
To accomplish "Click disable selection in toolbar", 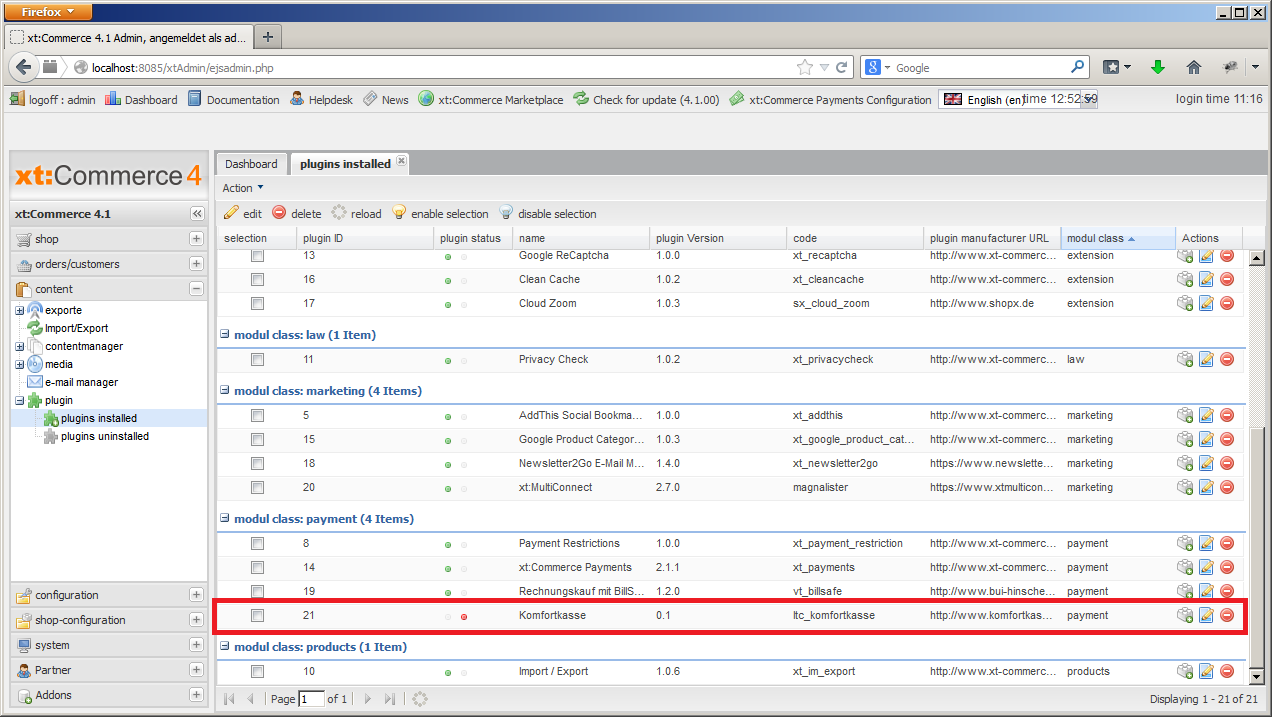I will [547, 213].
